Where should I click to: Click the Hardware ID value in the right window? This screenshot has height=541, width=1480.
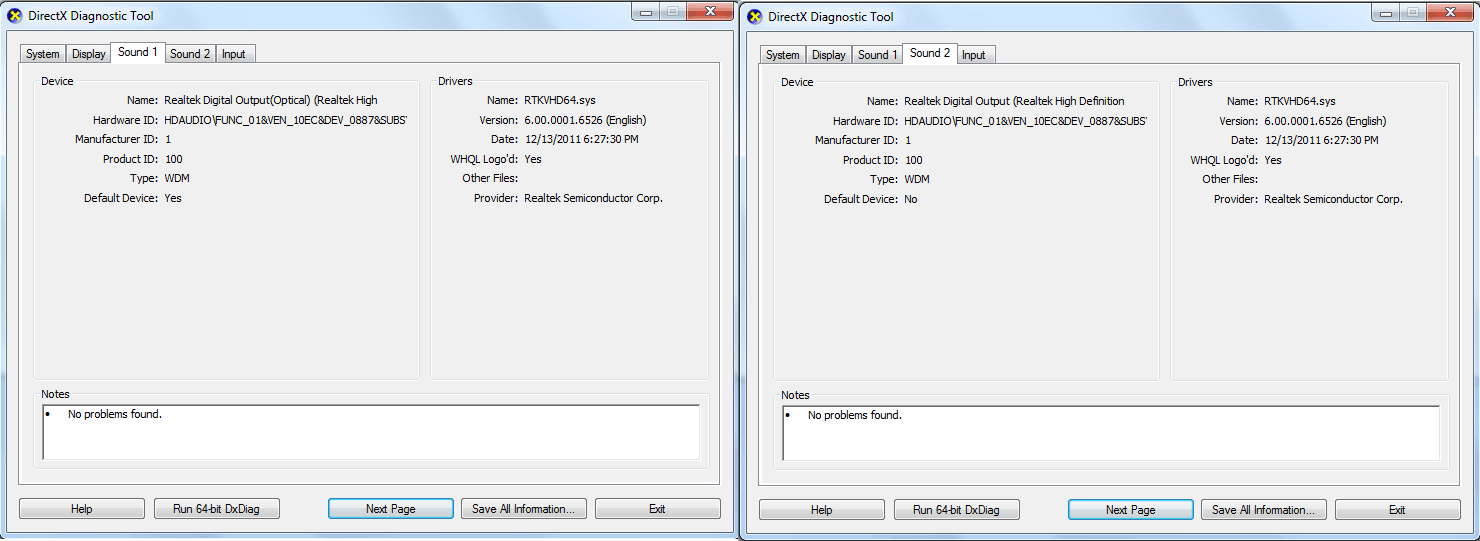(1026, 121)
